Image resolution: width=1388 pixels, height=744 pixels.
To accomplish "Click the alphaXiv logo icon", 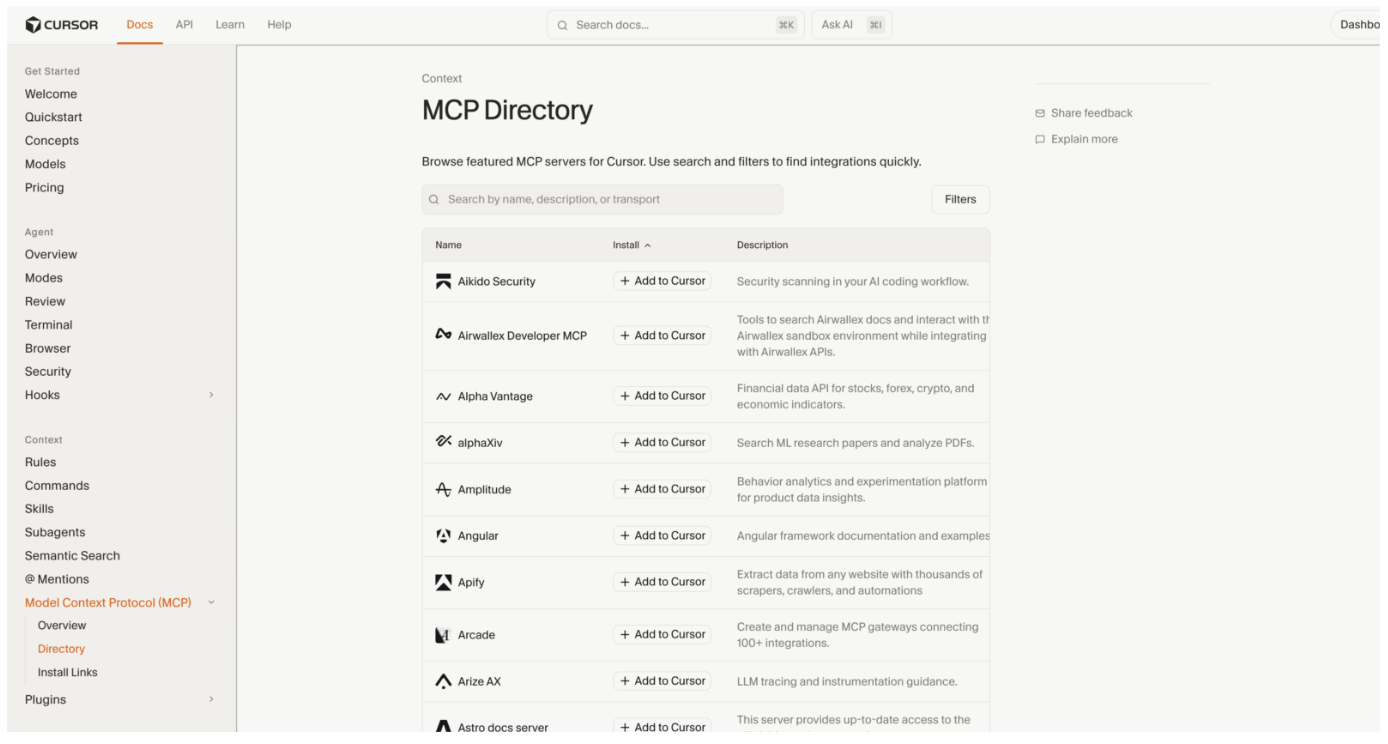I will coord(443,442).
